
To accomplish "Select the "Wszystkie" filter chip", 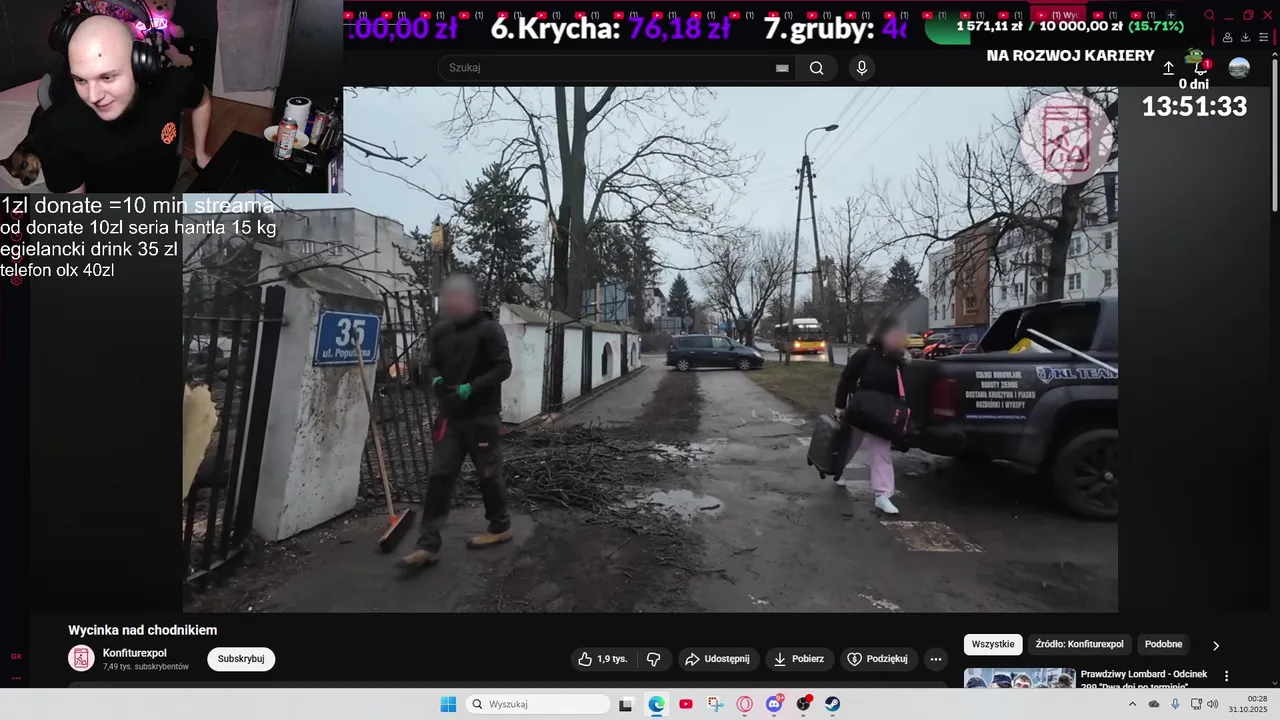I will (x=994, y=645).
